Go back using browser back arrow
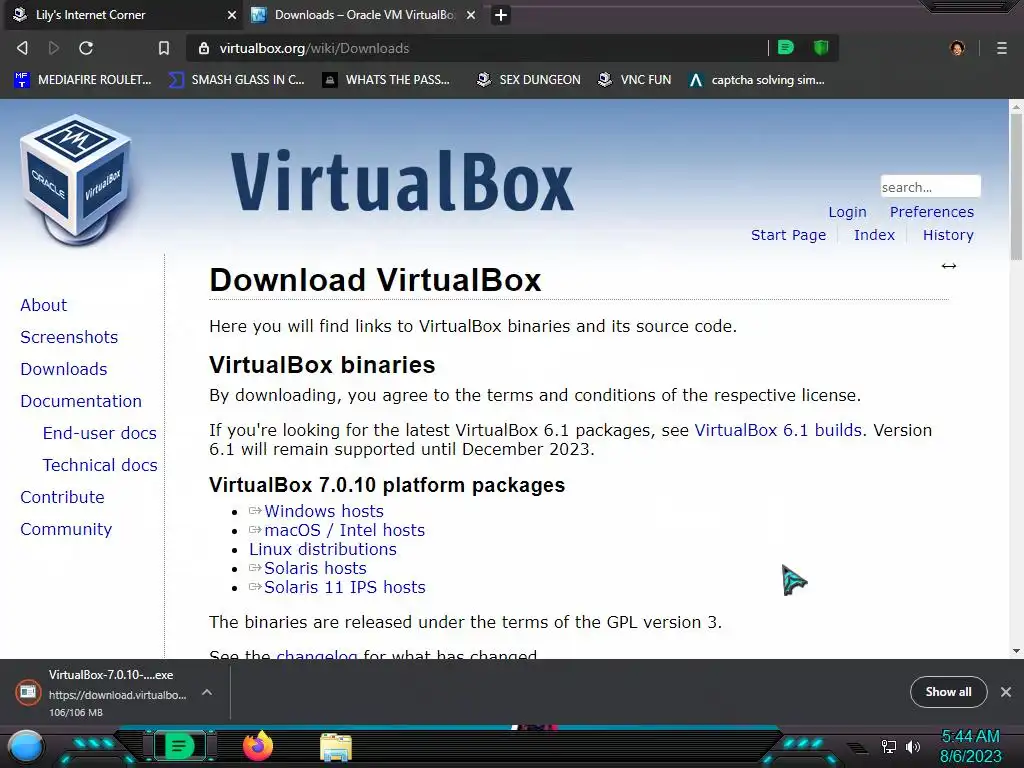 coord(22,48)
